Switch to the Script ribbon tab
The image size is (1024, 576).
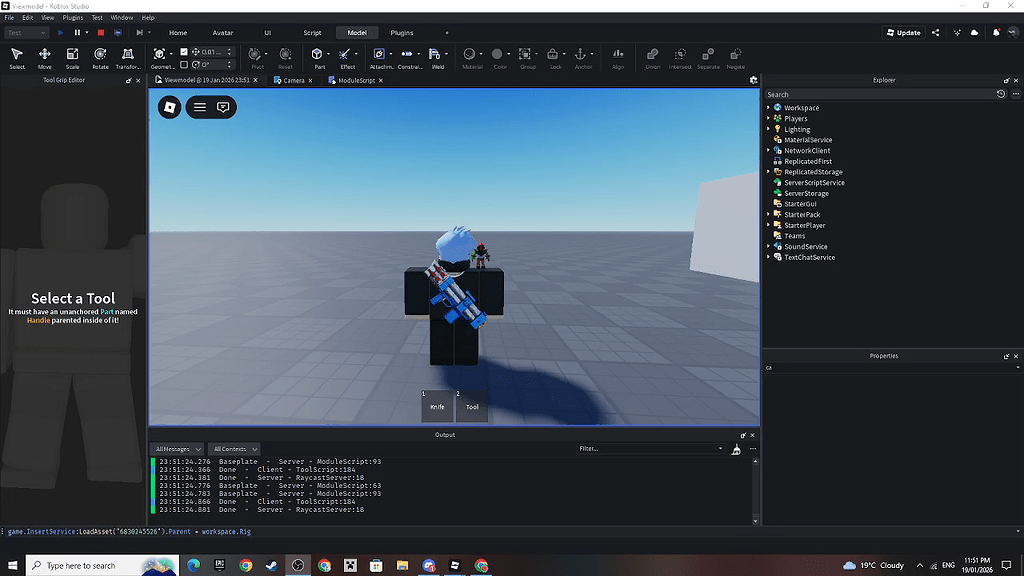click(x=312, y=33)
